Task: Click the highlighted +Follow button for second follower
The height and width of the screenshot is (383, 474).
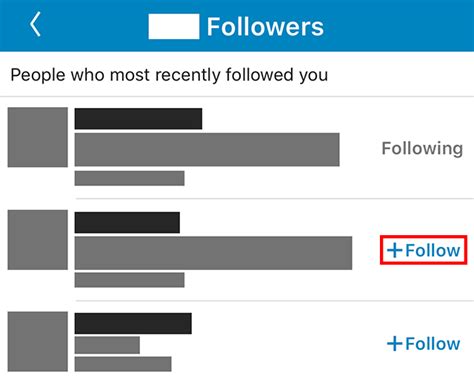Action: click(x=423, y=250)
